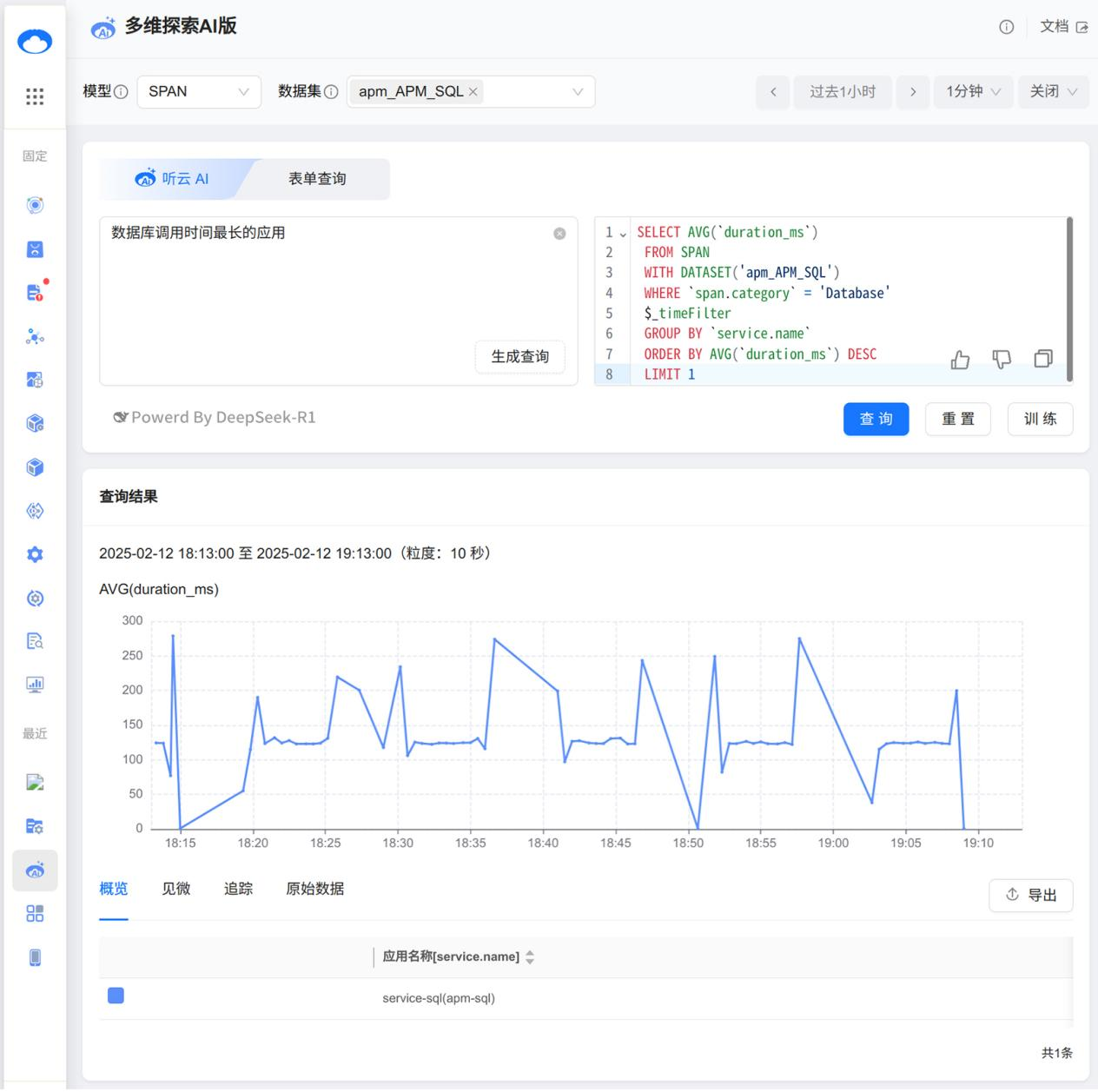Image resolution: width=1098 pixels, height=1092 pixels.
Task: Click the SQL editor vertical scrollbar
Action: 1069,299
